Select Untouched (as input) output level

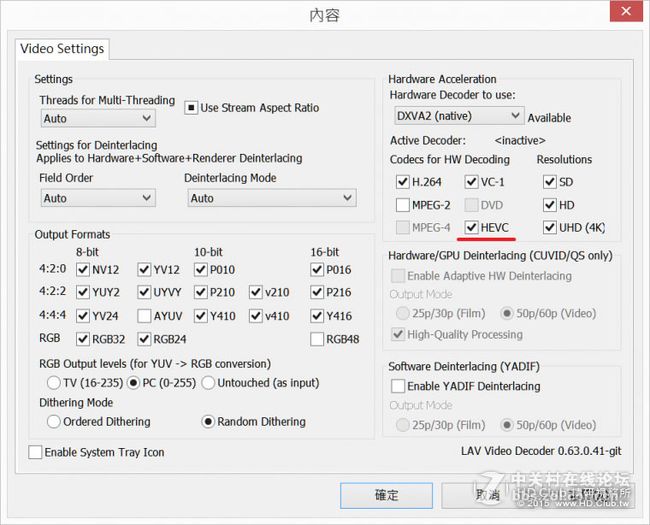[208, 383]
